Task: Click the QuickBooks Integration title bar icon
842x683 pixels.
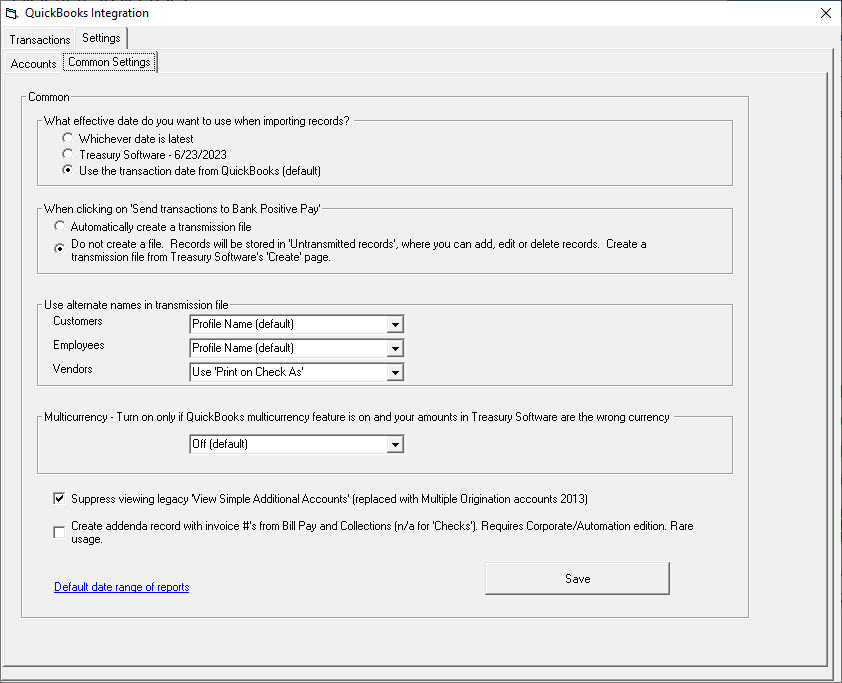Action: (11, 13)
